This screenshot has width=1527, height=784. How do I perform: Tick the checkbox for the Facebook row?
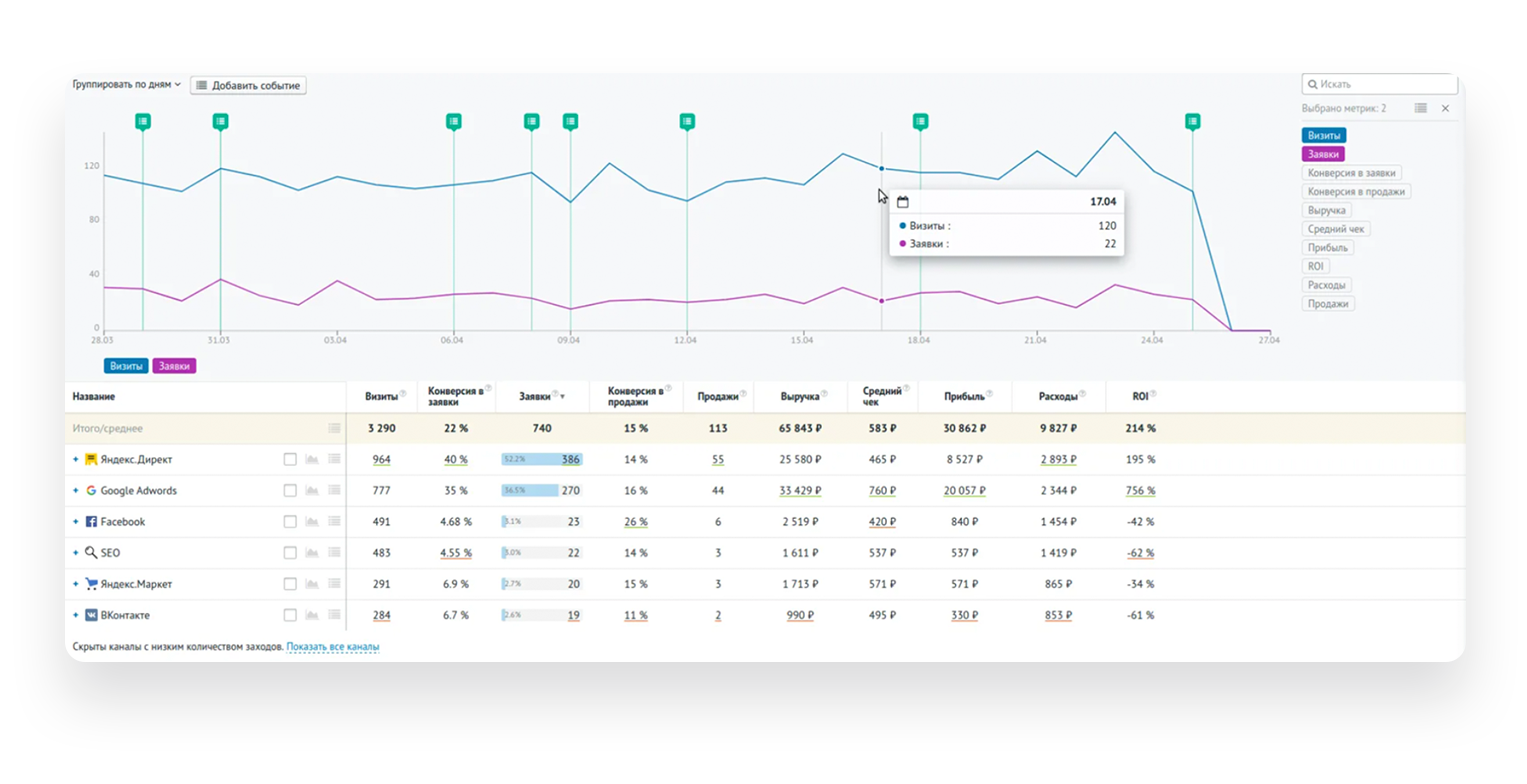click(x=290, y=522)
